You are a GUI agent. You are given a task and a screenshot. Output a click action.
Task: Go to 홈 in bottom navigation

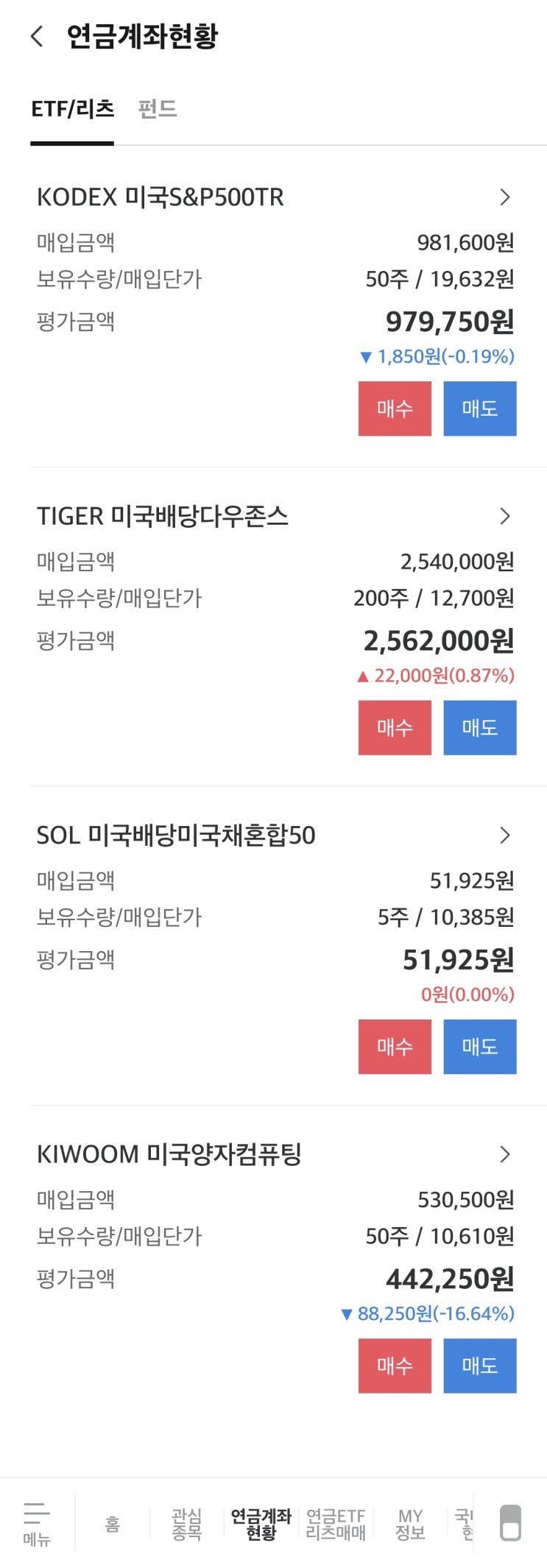[x=113, y=1524]
